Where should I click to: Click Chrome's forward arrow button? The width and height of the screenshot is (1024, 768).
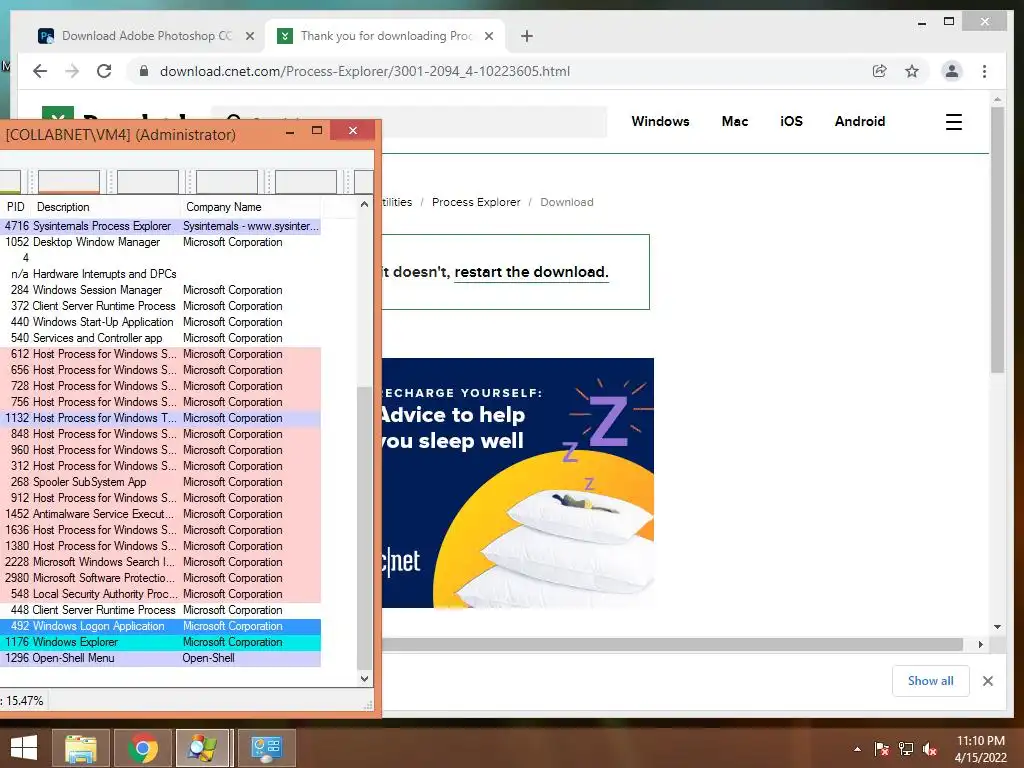pos(72,71)
